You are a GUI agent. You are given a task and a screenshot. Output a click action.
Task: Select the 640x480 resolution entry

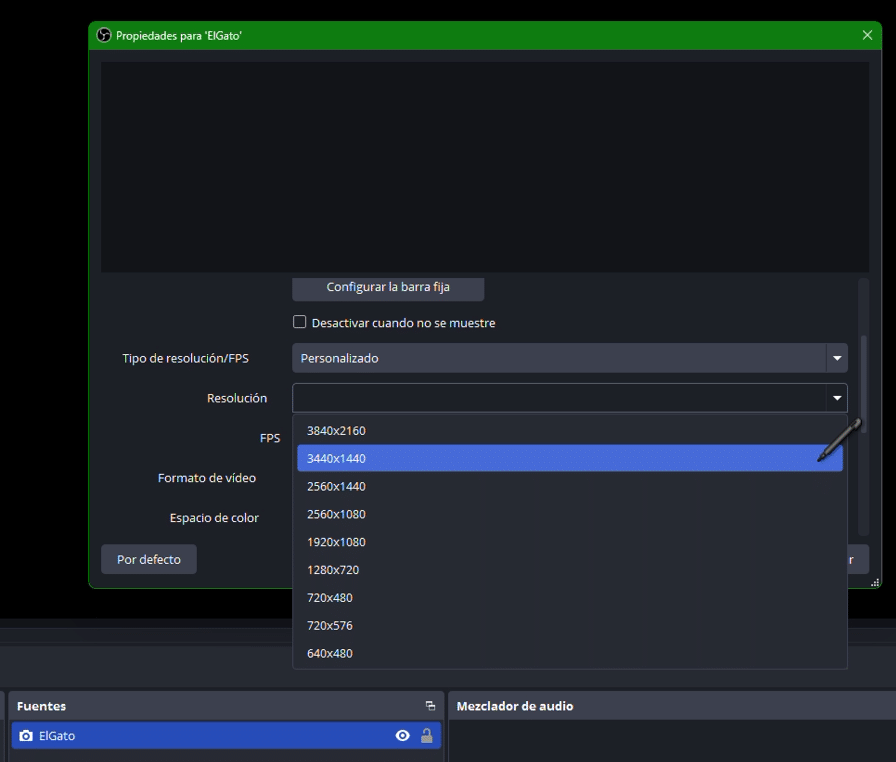pos(330,653)
